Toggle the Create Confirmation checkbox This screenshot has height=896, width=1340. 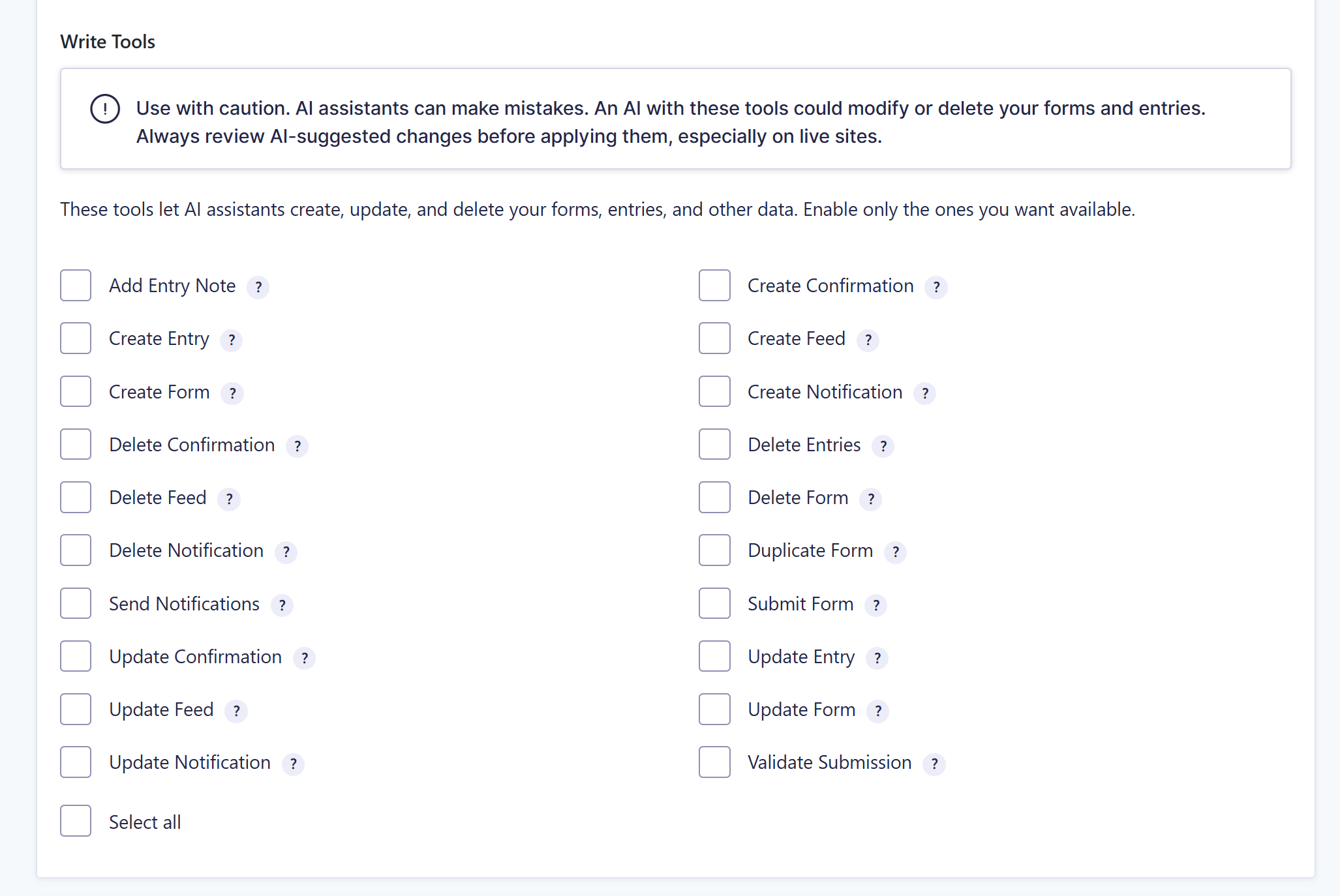pyautogui.click(x=714, y=286)
